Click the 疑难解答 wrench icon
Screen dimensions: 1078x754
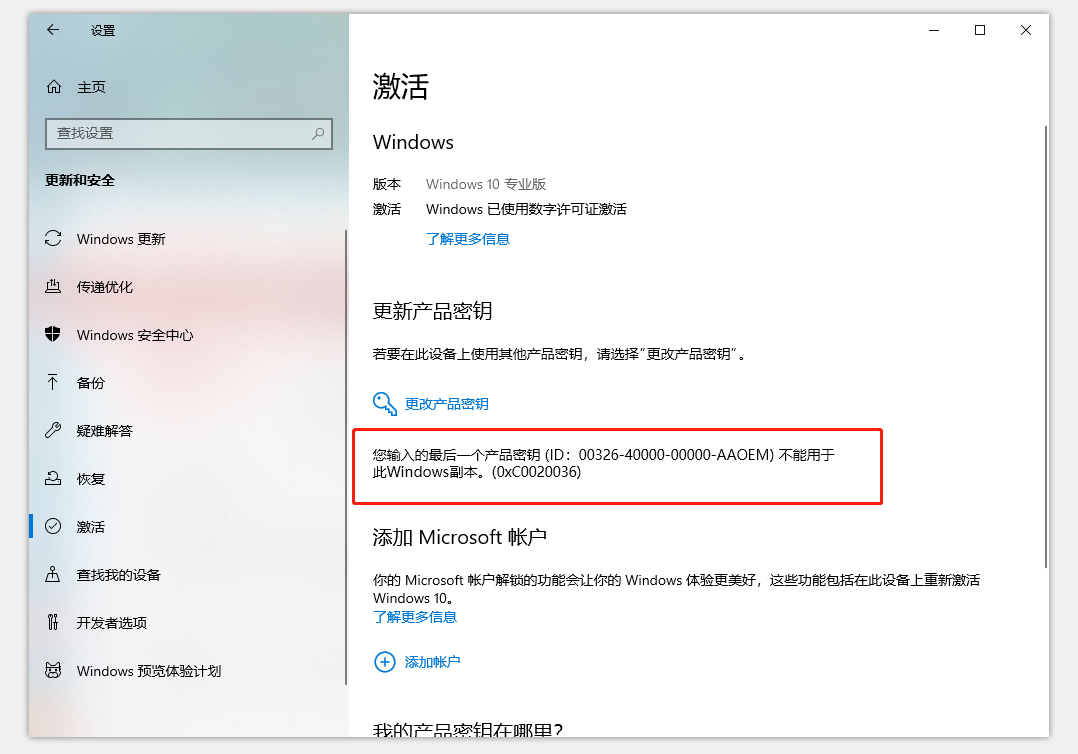pyautogui.click(x=54, y=430)
